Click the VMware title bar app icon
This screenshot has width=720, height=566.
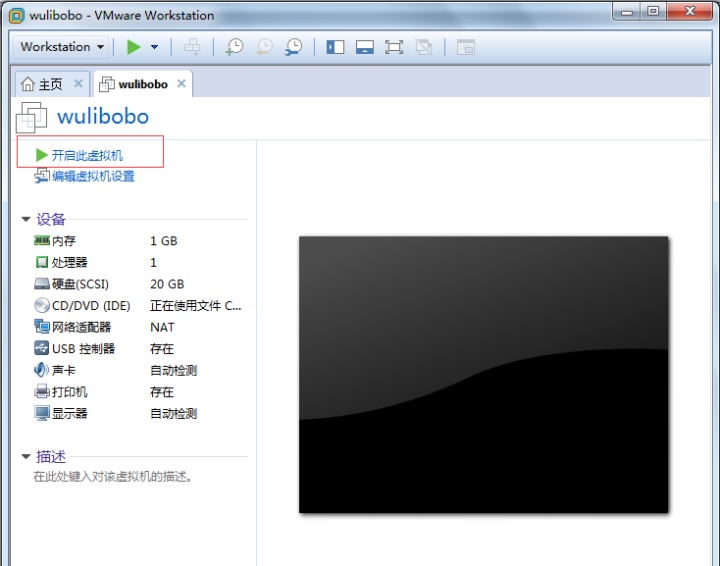[17, 16]
